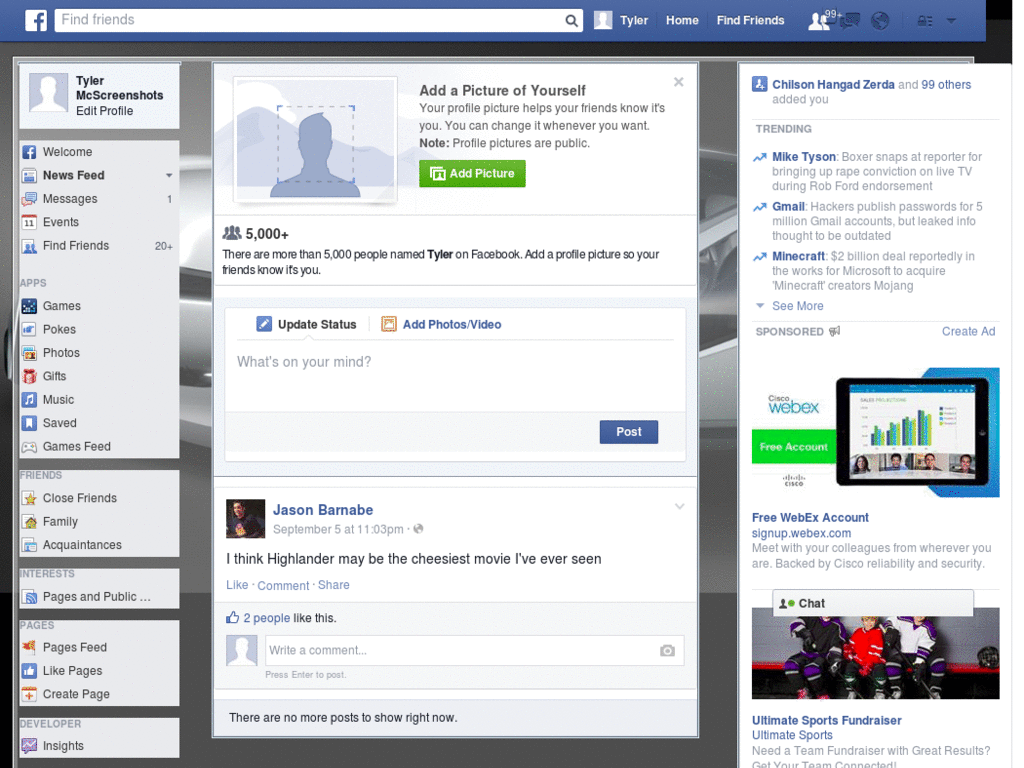Open Jason Barnabe's profile name link
Viewport: 1024px width, 768px height.
pyautogui.click(x=323, y=510)
